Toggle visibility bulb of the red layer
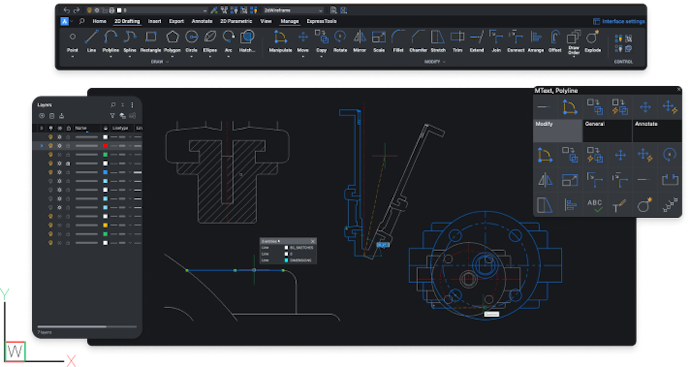The image size is (690, 367). pyautogui.click(x=50, y=146)
